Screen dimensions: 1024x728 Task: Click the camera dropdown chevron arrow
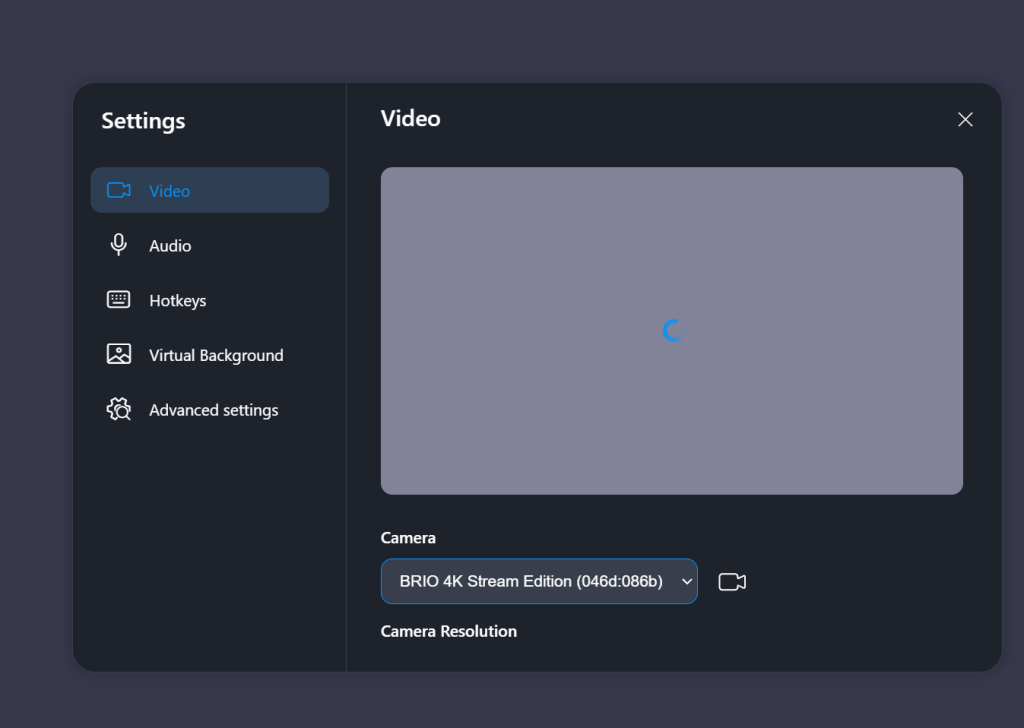[x=686, y=582]
